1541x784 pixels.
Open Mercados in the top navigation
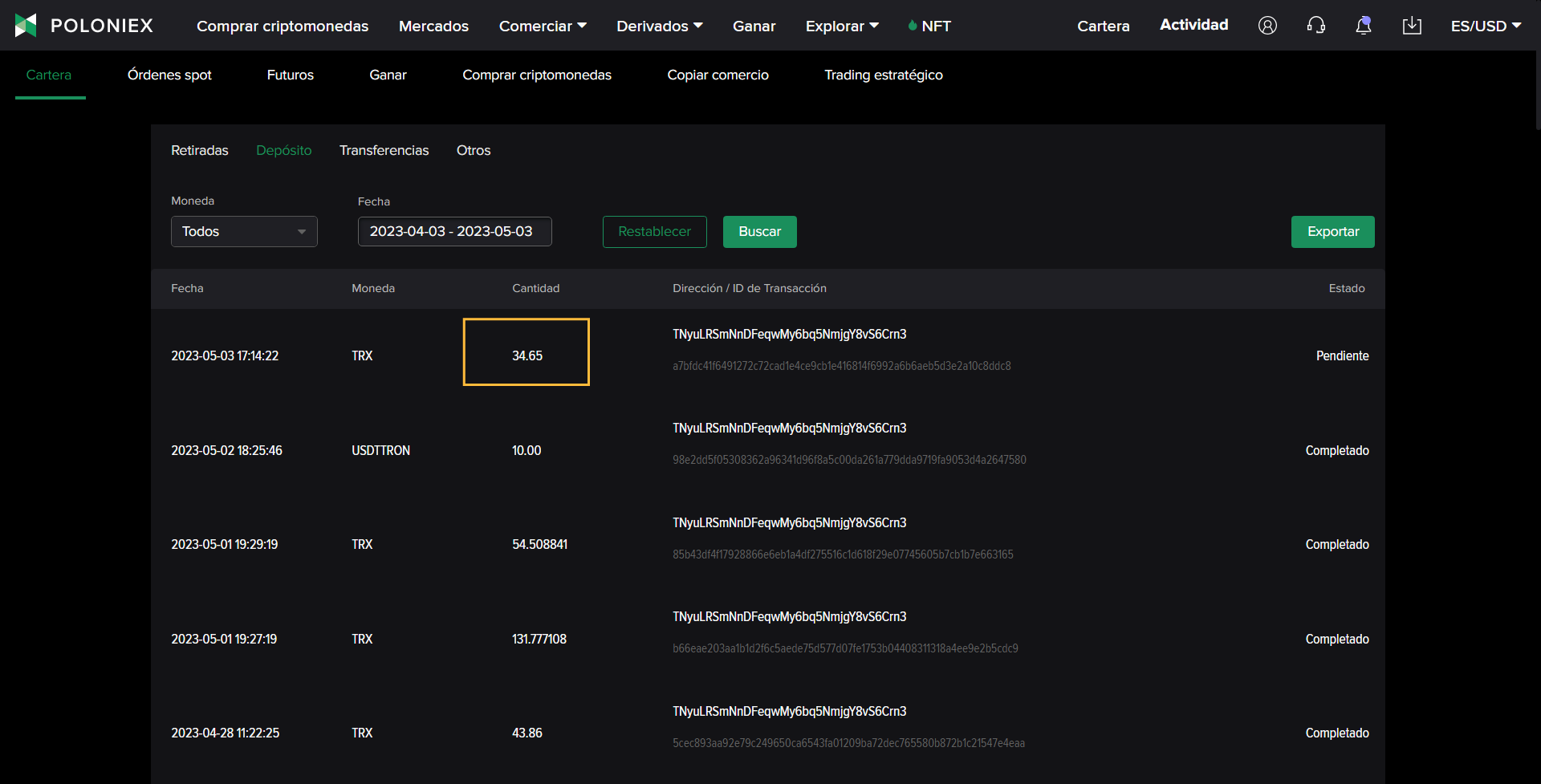click(433, 26)
